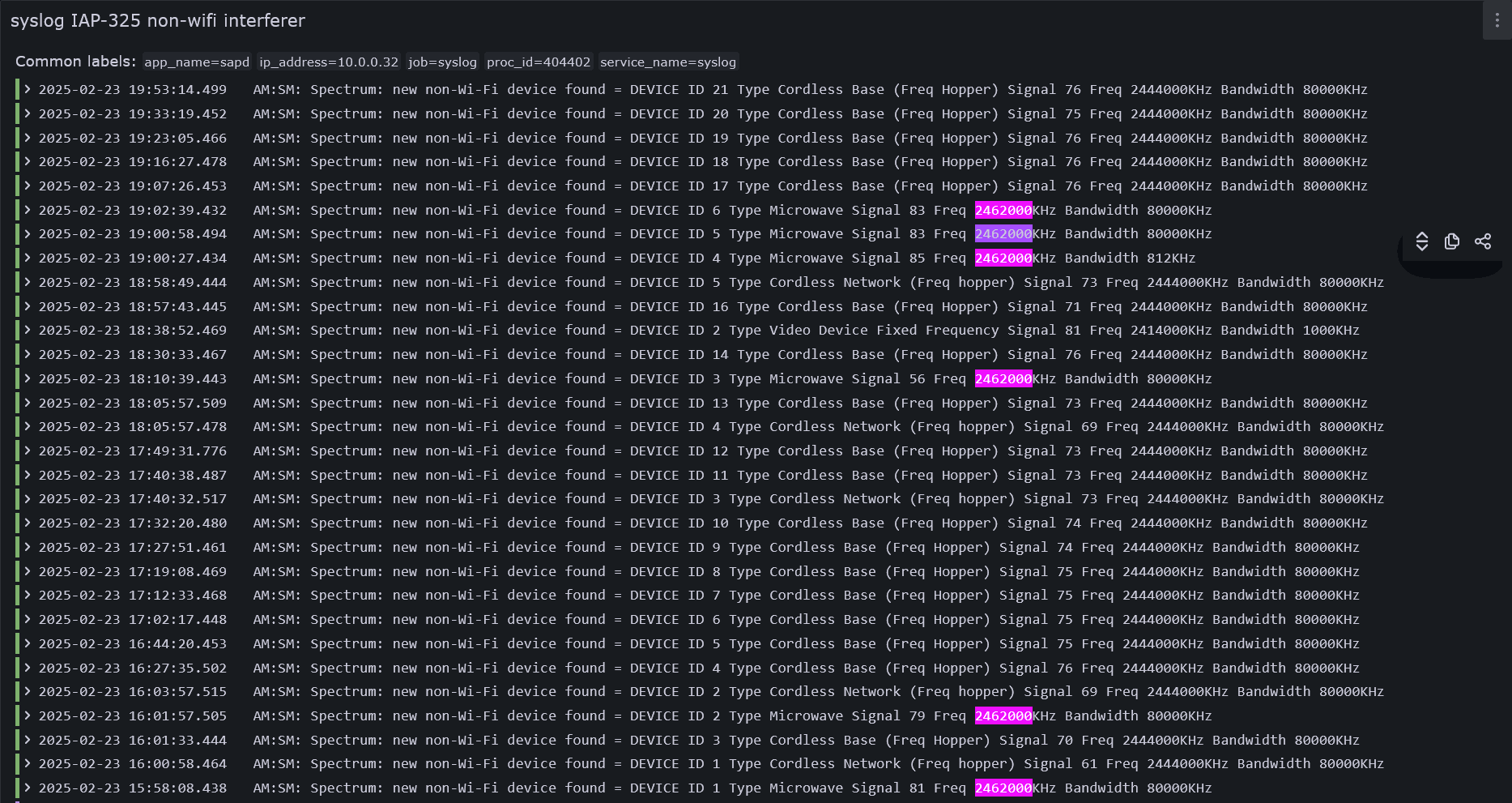Image resolution: width=1512 pixels, height=803 pixels.
Task: Click the show context arrows icon
Action: point(1421,241)
